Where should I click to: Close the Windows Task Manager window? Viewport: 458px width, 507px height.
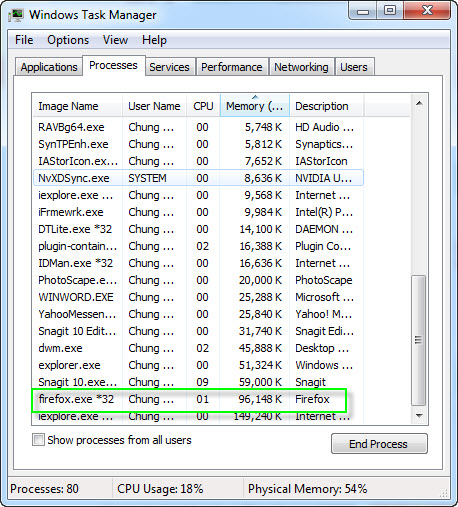(427, 11)
